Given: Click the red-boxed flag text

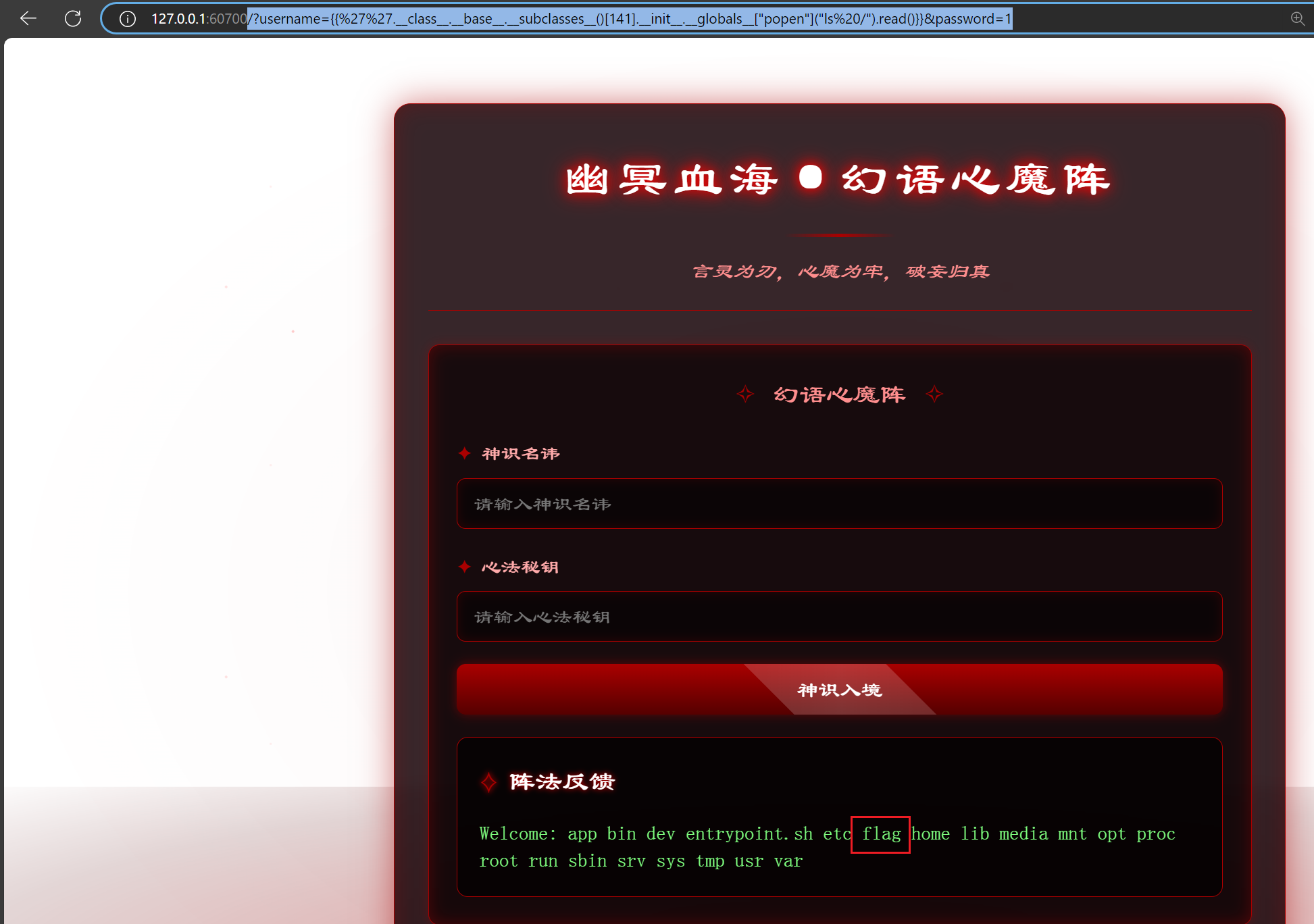Looking at the screenshot, I should pyautogui.click(x=880, y=834).
